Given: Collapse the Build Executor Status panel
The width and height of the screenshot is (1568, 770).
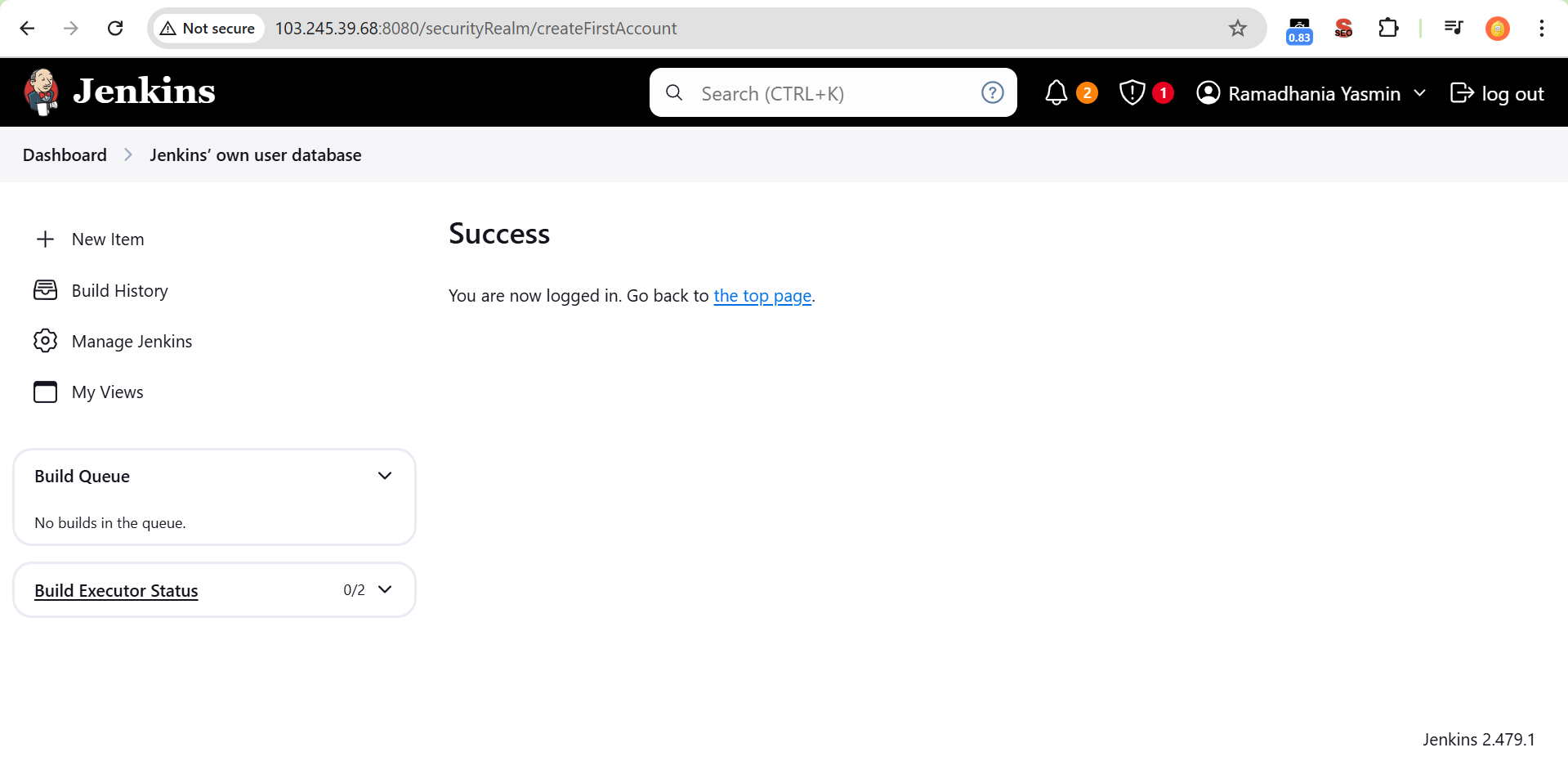Looking at the screenshot, I should tap(385, 589).
